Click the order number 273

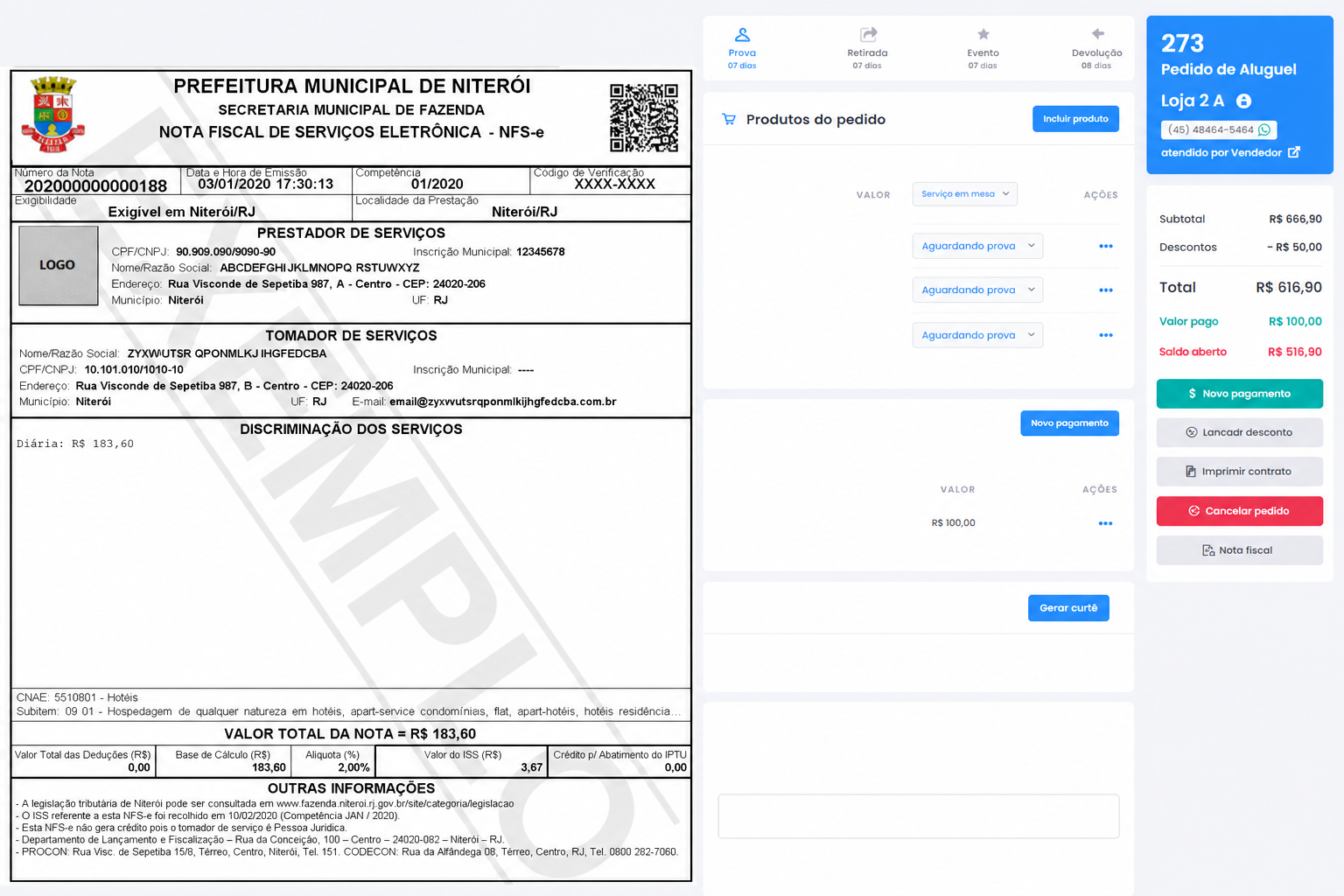tap(1182, 43)
